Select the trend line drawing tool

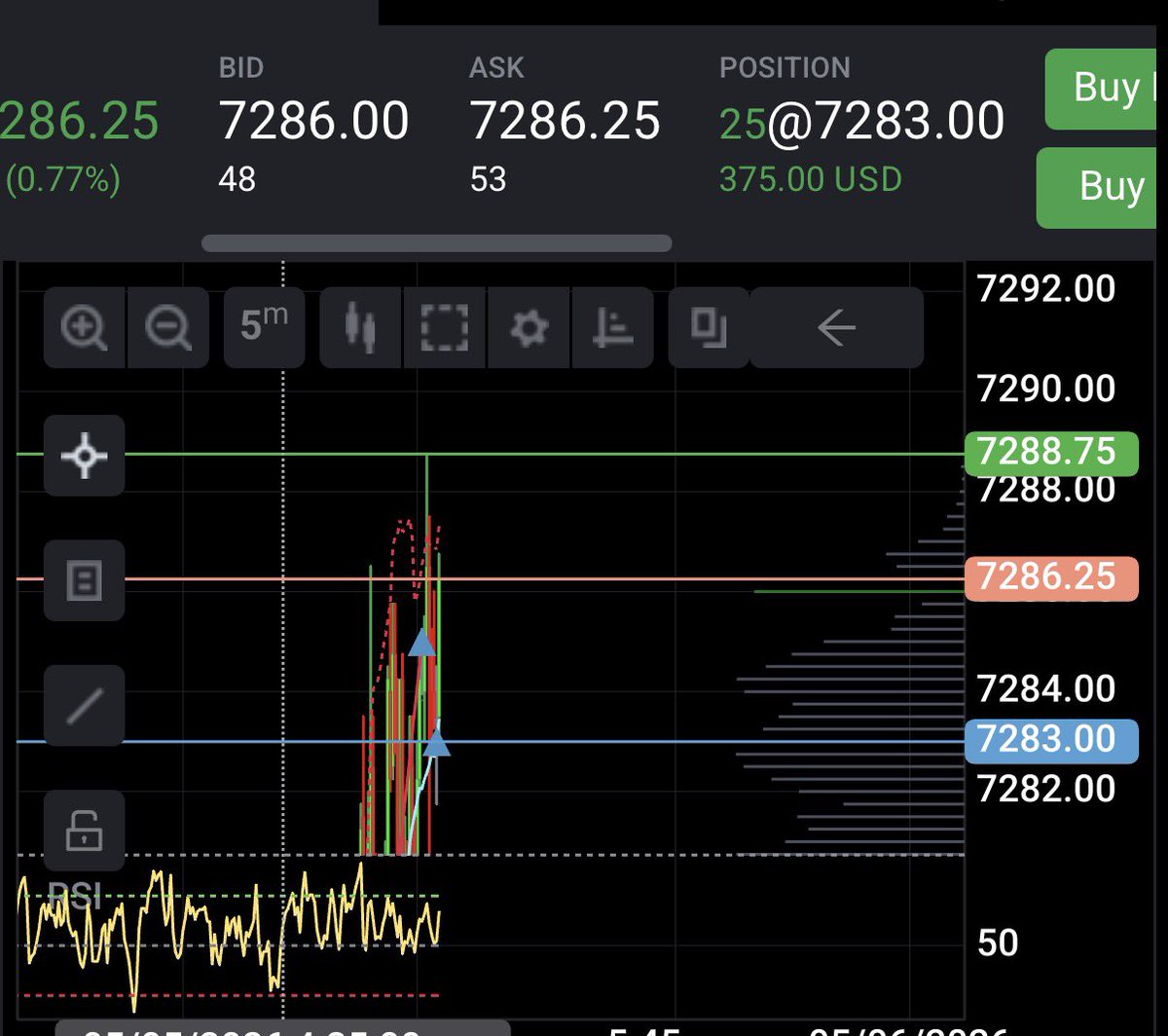pos(85,706)
